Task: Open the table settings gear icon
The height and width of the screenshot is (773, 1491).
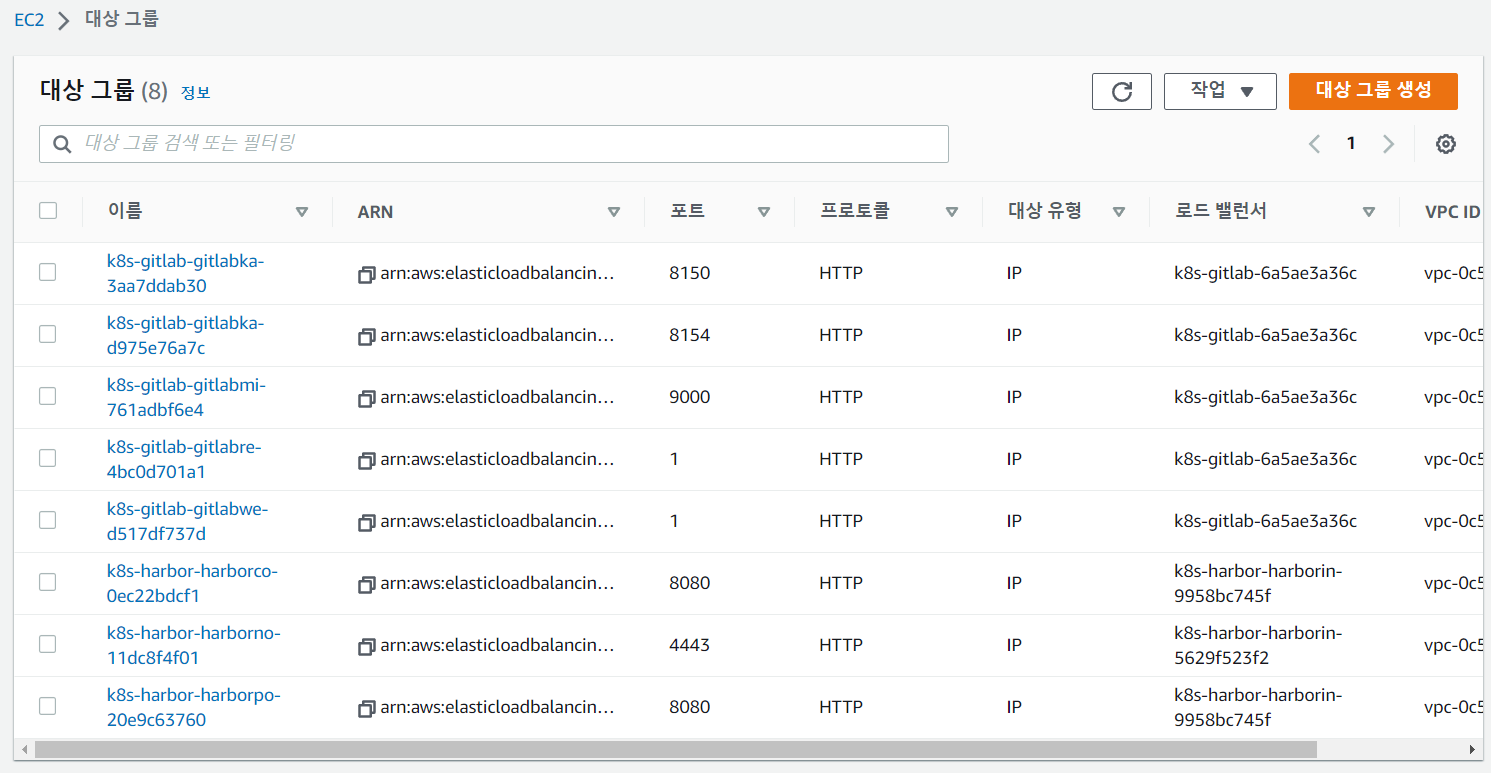Action: [x=1445, y=144]
